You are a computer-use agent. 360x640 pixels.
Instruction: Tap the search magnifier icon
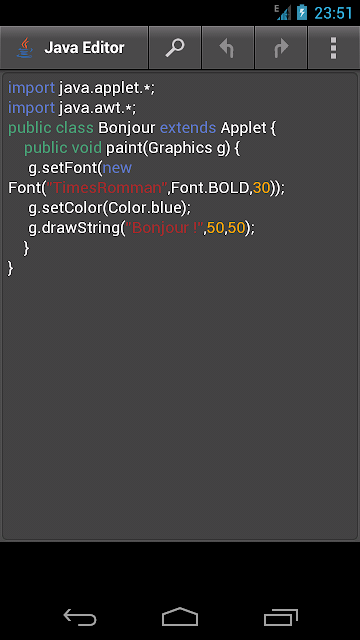pos(175,48)
